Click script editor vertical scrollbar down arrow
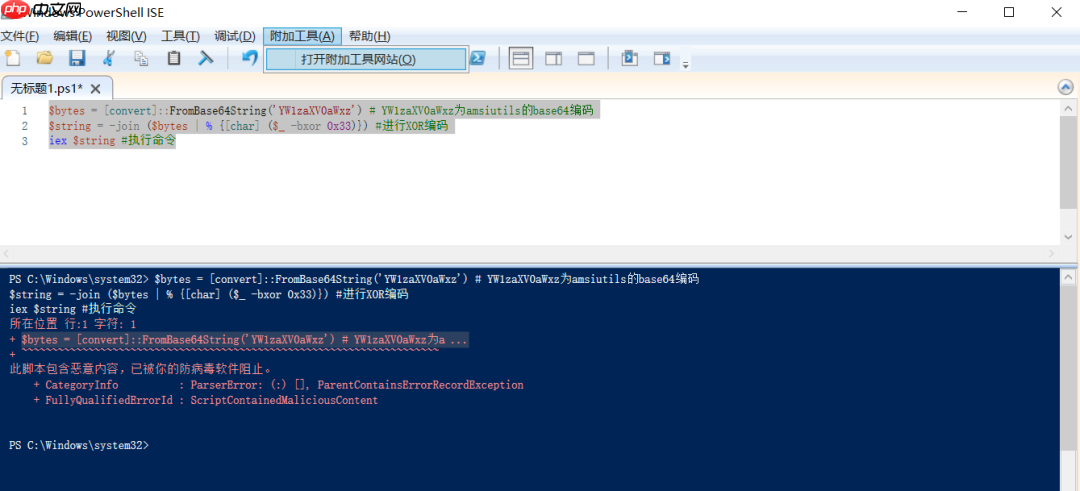 pyautogui.click(x=1068, y=236)
